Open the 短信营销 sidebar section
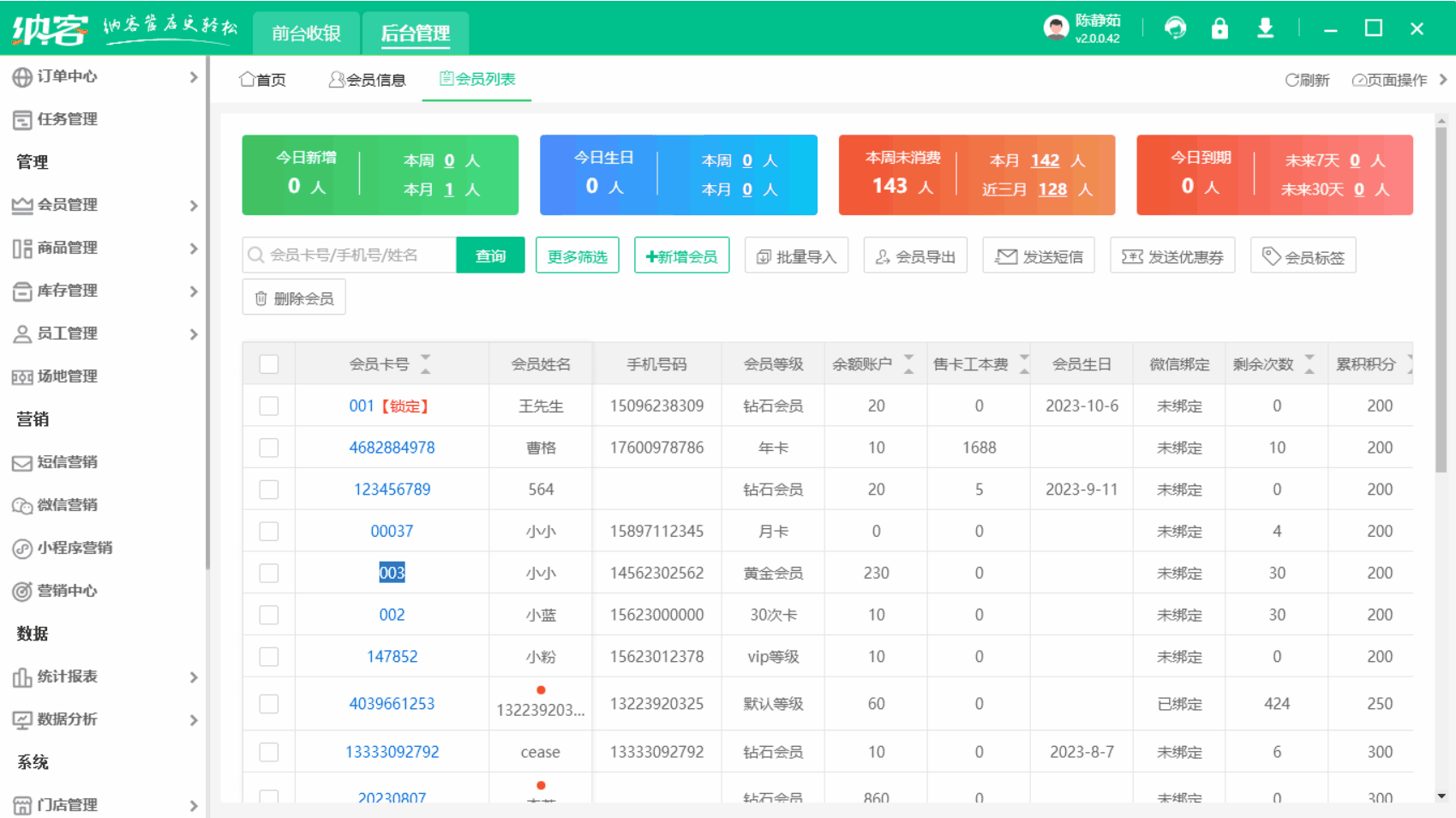The width and height of the screenshot is (1456, 818). click(64, 462)
